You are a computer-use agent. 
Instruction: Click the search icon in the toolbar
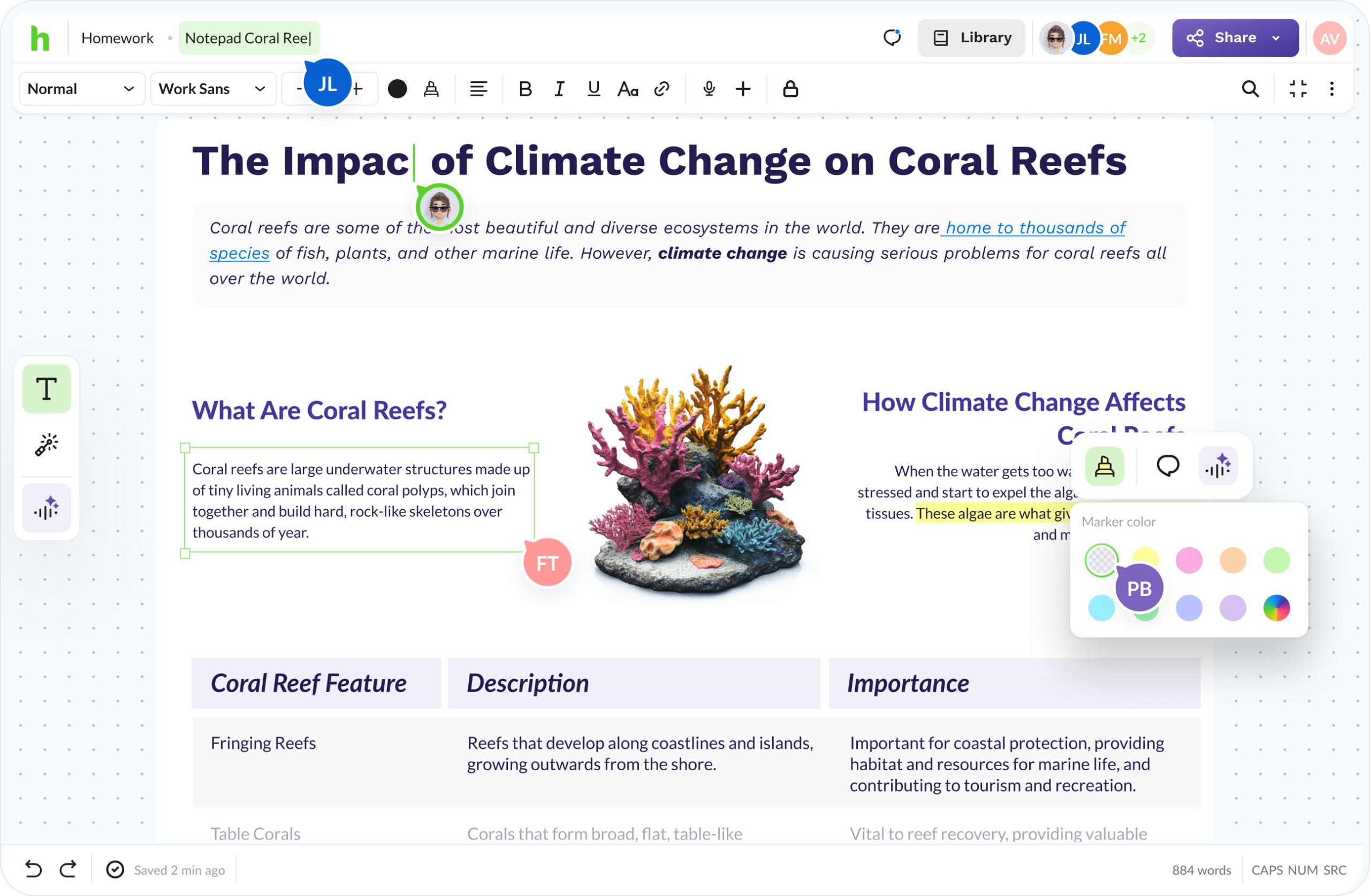(x=1249, y=89)
